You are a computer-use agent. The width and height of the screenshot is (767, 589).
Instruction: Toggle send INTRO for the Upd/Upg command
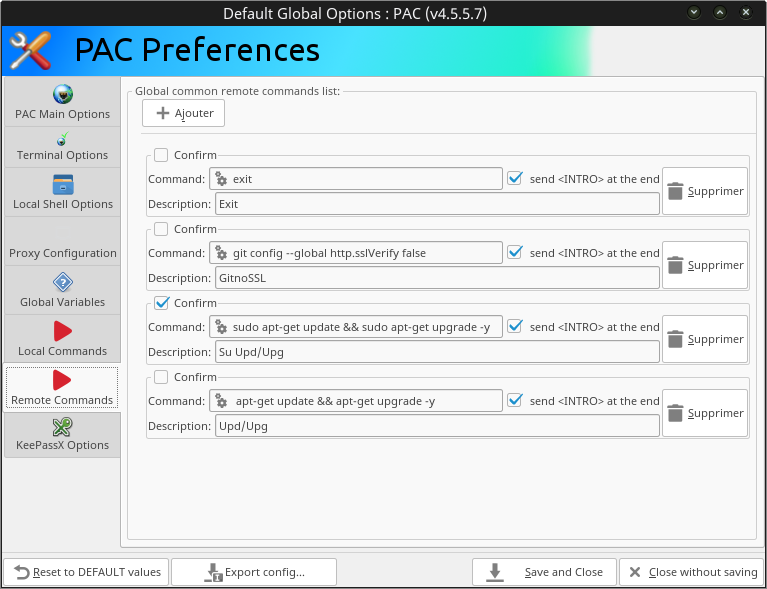[515, 400]
